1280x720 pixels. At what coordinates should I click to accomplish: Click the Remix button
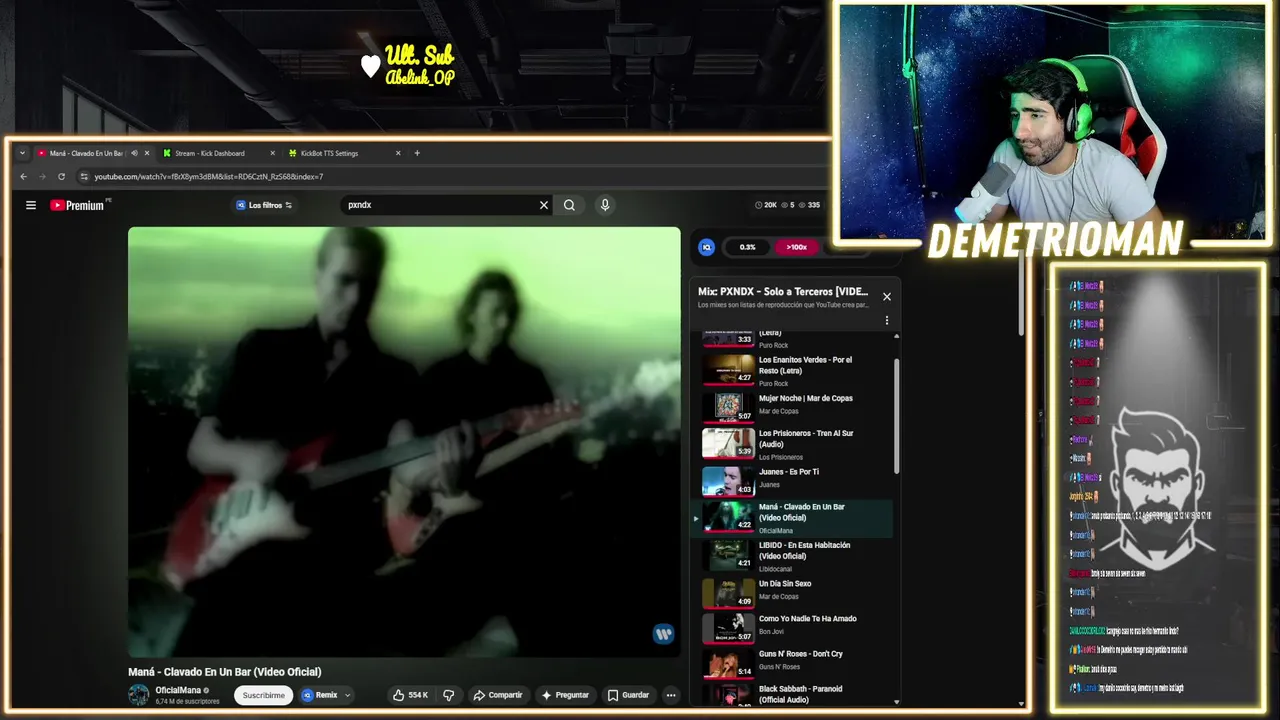320,695
